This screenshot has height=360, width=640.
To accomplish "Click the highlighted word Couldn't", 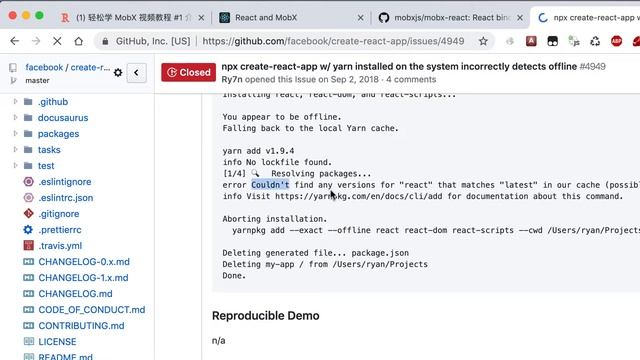I will pyautogui.click(x=270, y=185).
